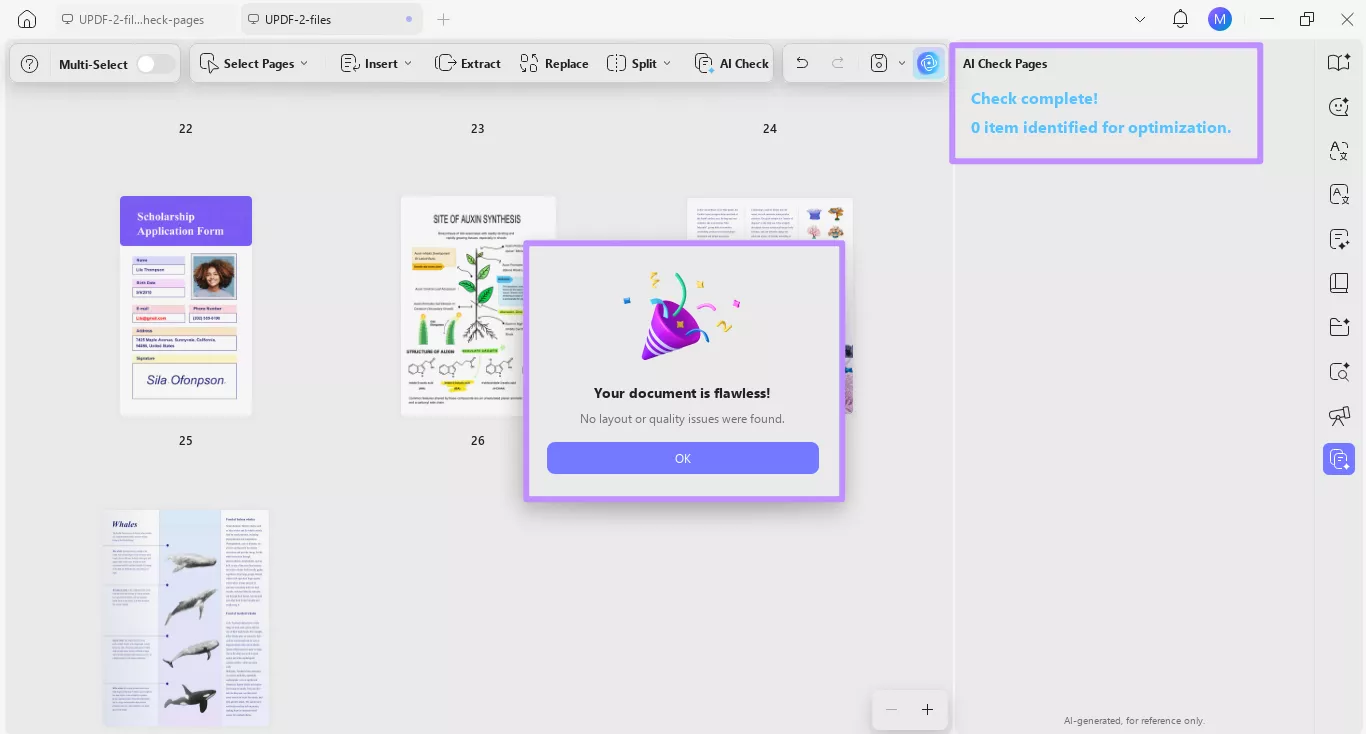Viewport: 1366px width, 734px height.
Task: Open the smiley face AI icon in sidebar
Action: click(1339, 107)
